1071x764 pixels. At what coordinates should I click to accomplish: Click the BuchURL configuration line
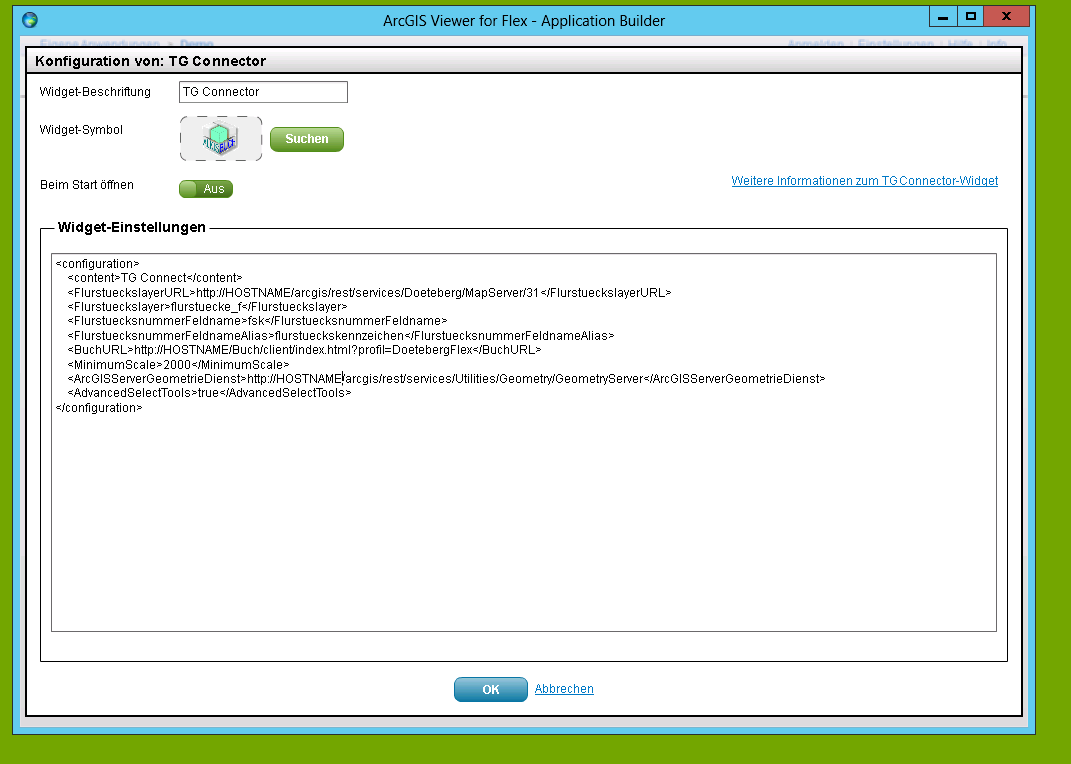point(305,350)
